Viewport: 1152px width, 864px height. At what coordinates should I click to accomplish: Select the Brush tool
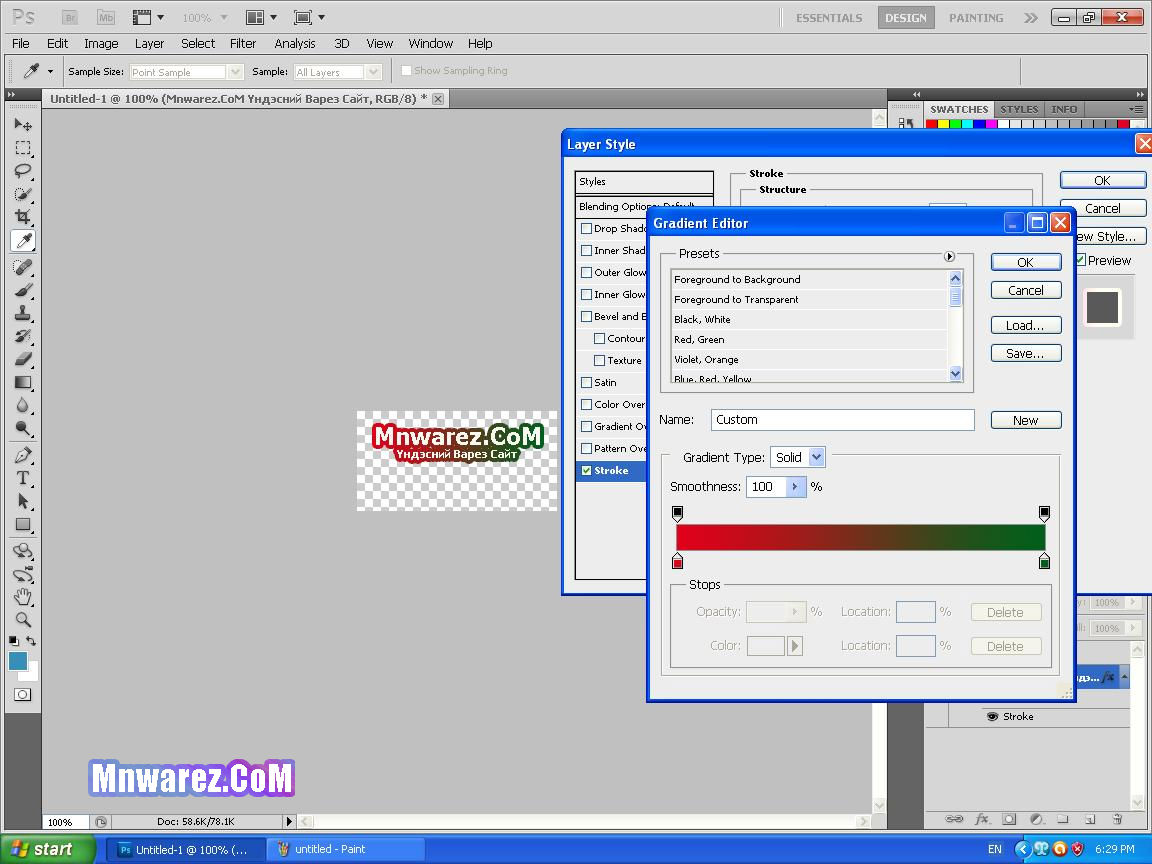click(x=23, y=290)
